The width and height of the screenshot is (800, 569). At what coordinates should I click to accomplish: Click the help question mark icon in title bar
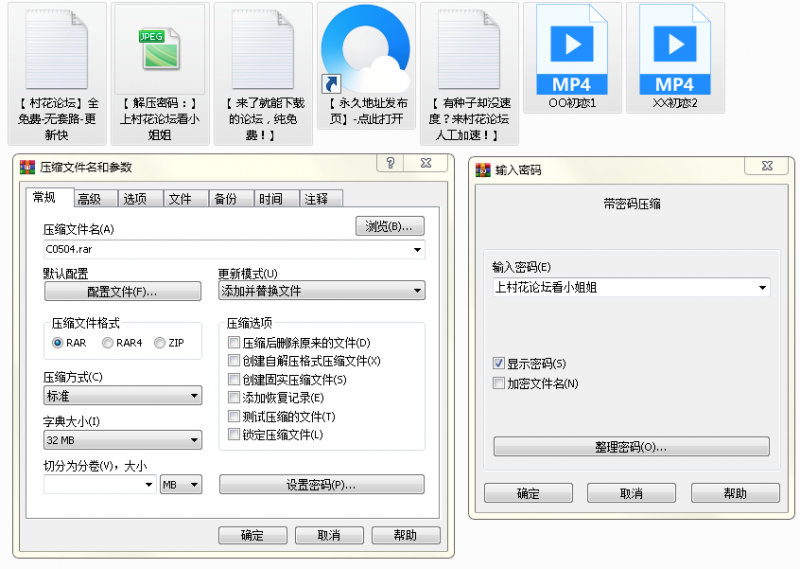pyautogui.click(x=390, y=164)
